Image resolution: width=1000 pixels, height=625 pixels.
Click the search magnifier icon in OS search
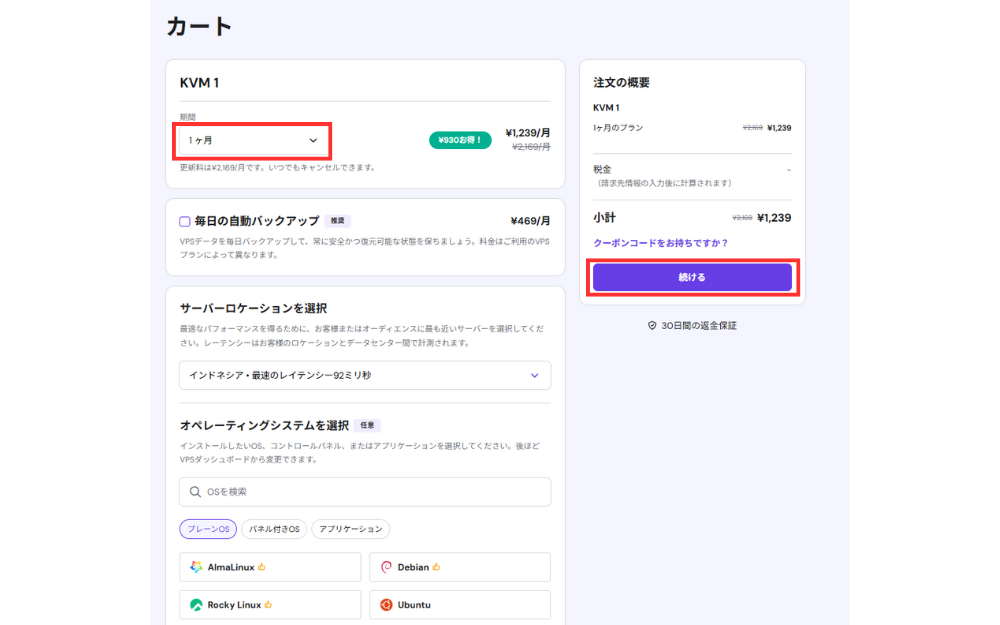pos(195,492)
